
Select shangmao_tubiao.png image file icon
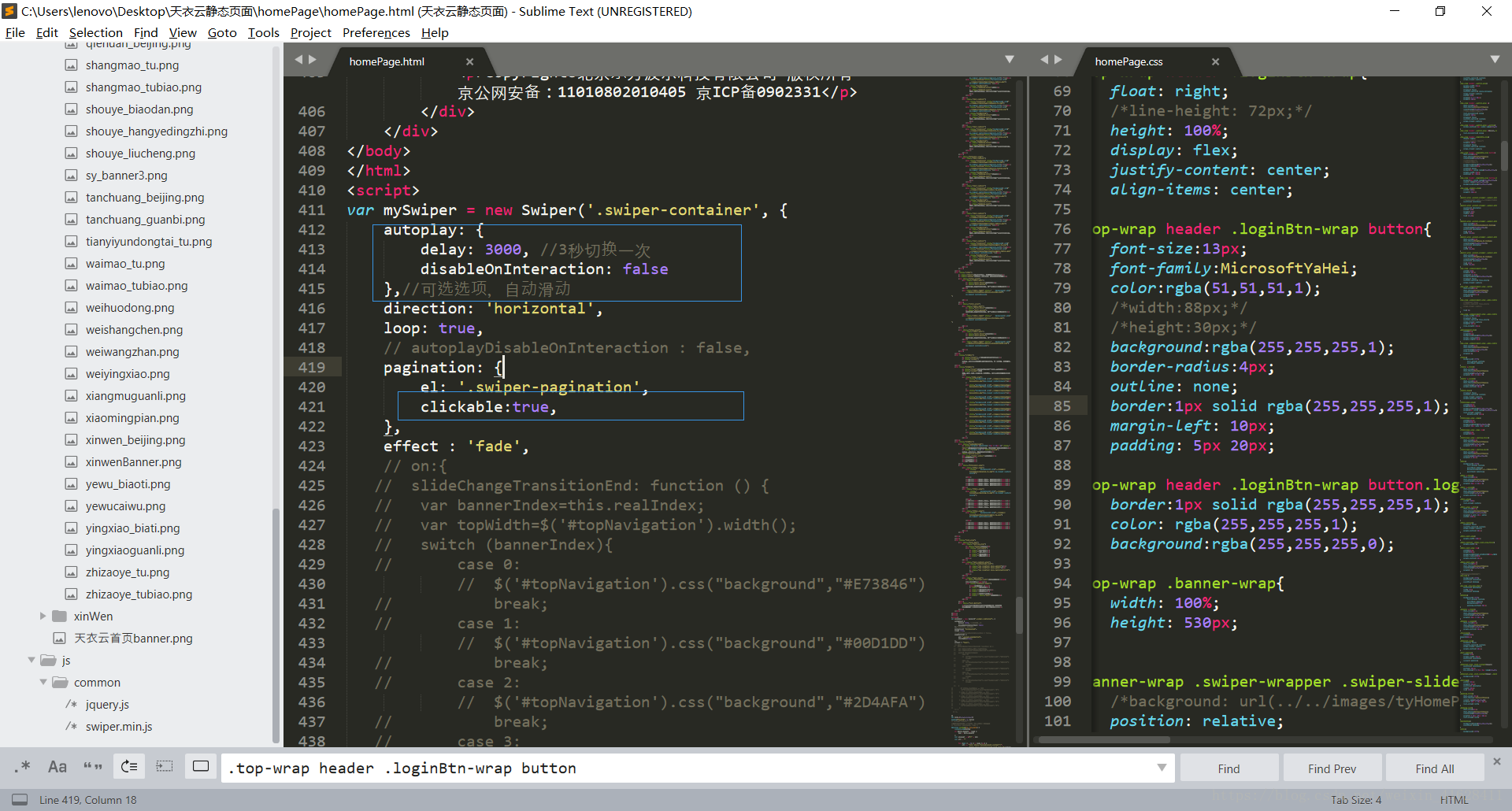pyautogui.click(x=71, y=87)
